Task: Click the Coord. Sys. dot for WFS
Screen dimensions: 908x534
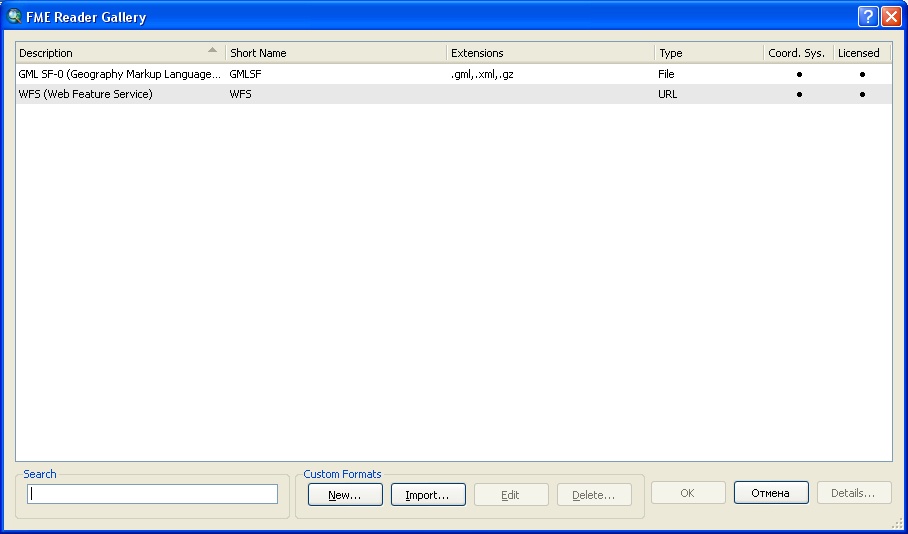Action: pos(799,94)
